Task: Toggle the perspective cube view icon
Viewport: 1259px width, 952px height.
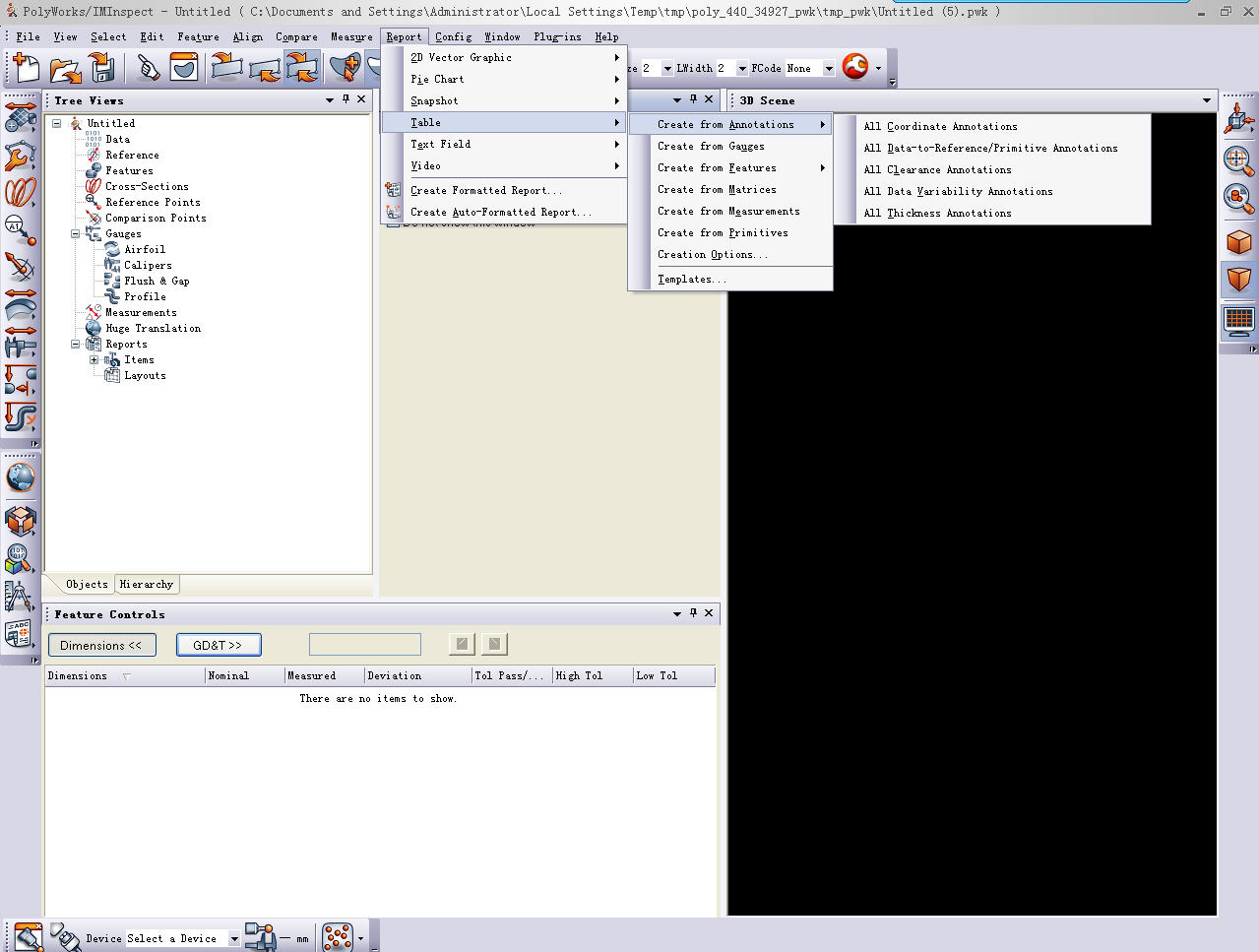Action: pos(1238,280)
